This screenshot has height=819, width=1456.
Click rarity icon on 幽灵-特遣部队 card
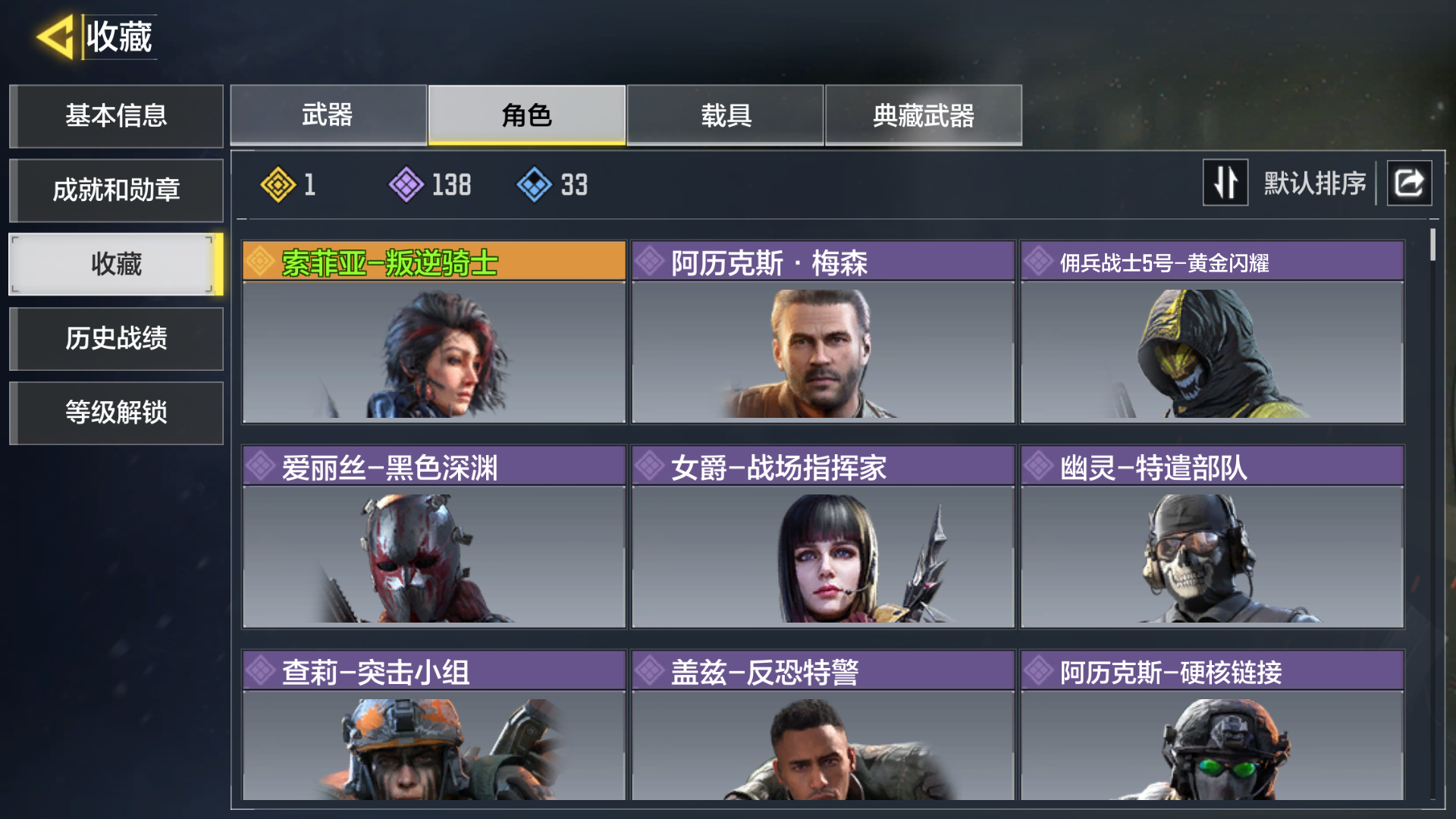[x=1038, y=466]
